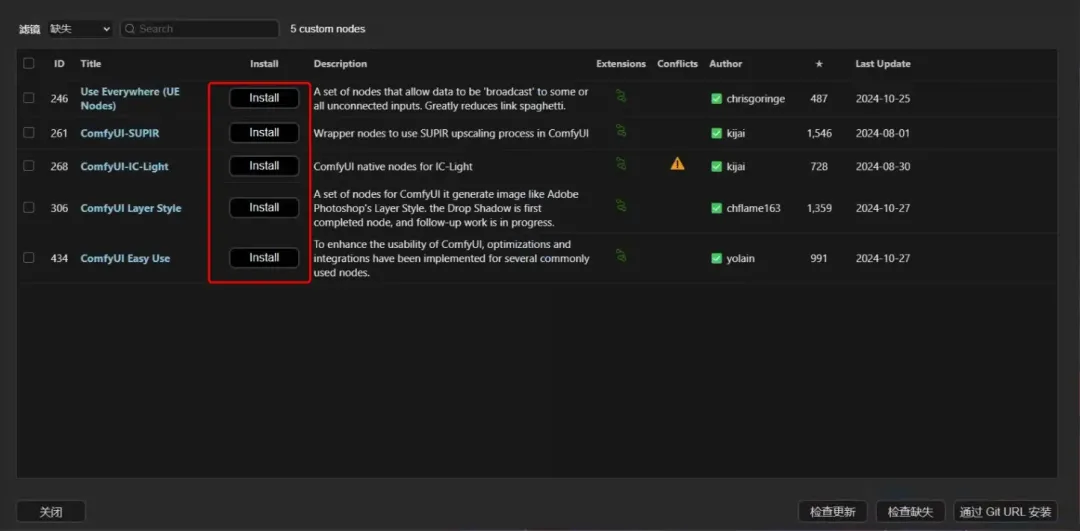Sort by the Author column header
Viewport: 1080px width, 531px height.
click(726, 64)
